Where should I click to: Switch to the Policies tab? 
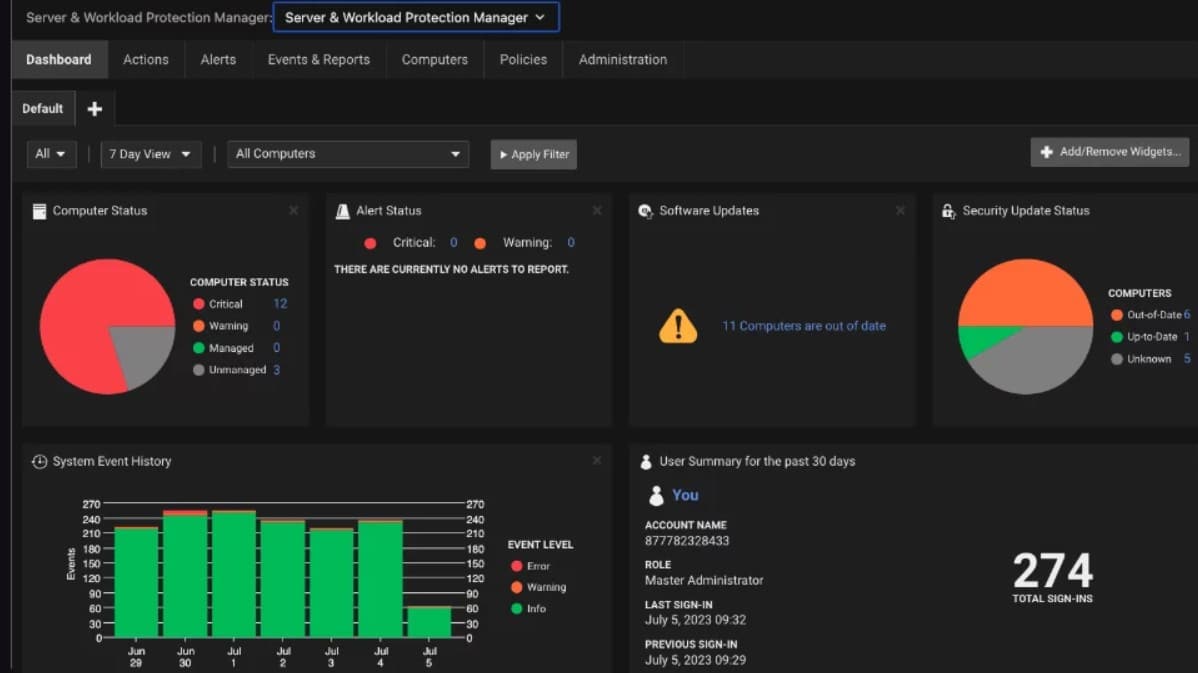click(522, 59)
